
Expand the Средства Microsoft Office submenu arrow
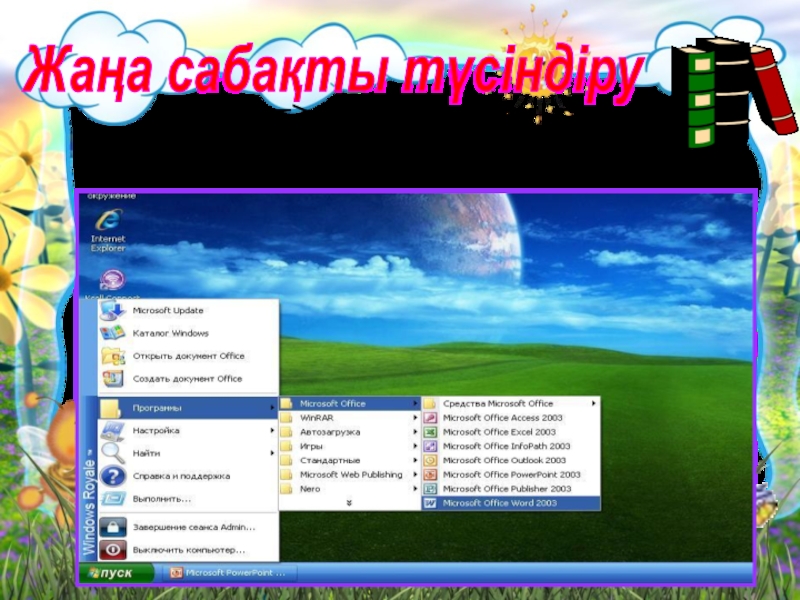coord(594,404)
